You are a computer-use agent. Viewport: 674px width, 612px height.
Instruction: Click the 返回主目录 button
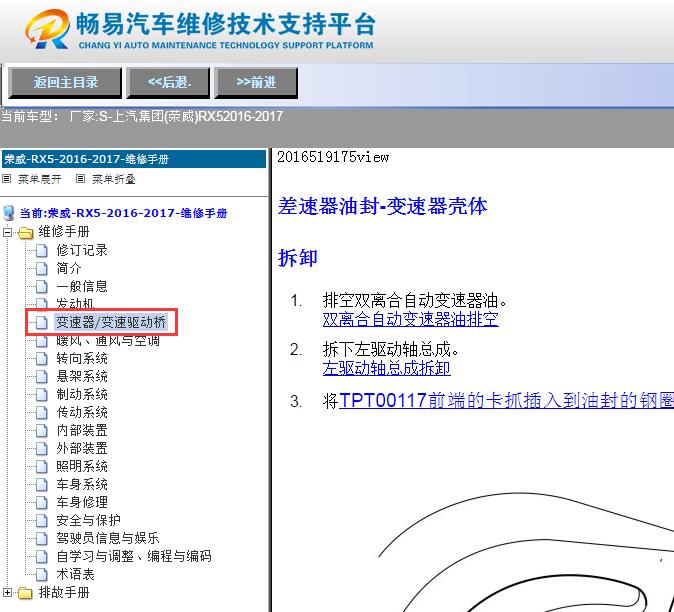point(65,83)
